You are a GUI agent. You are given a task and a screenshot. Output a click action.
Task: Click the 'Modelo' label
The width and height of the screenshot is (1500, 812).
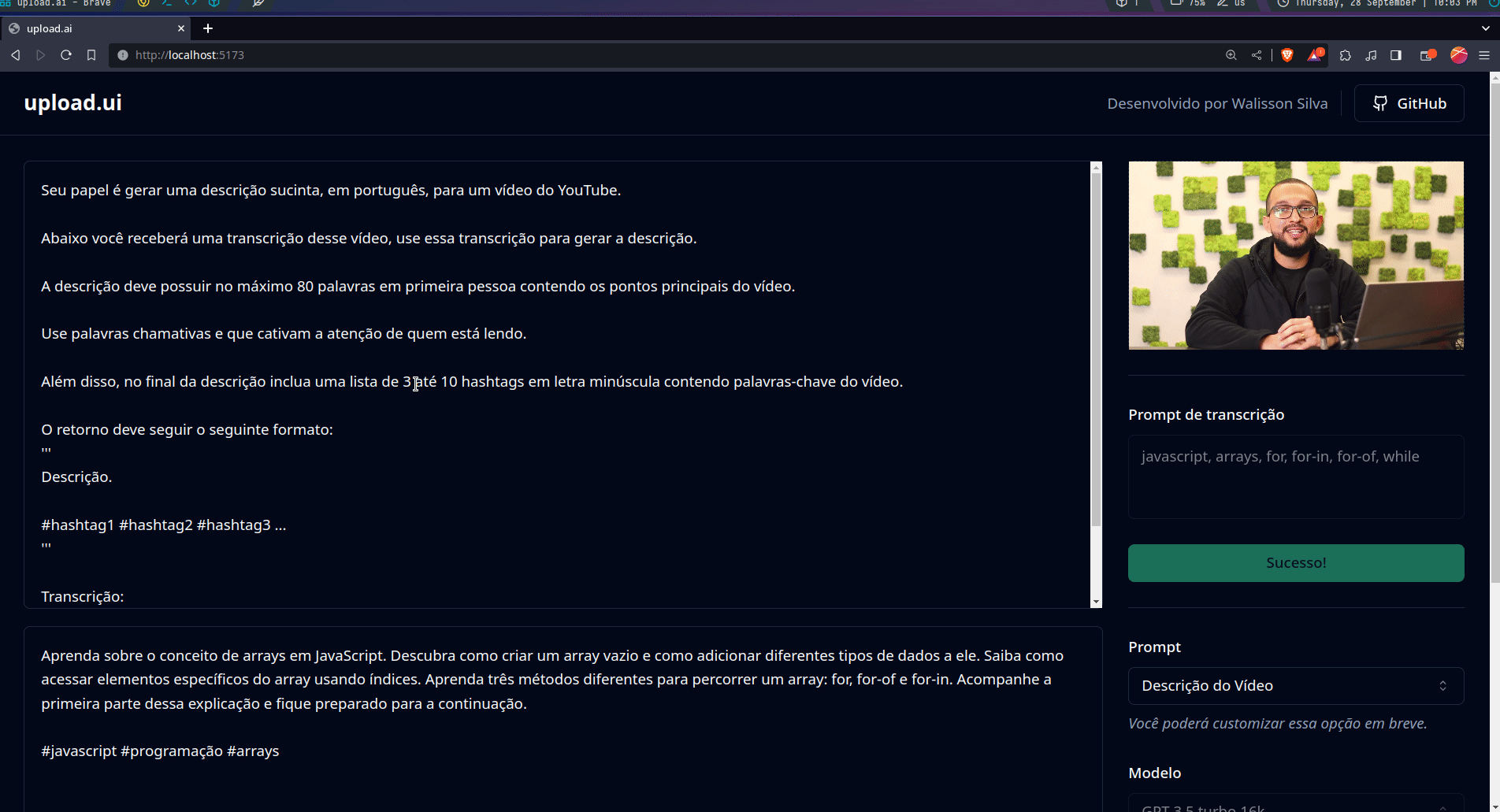1154,773
